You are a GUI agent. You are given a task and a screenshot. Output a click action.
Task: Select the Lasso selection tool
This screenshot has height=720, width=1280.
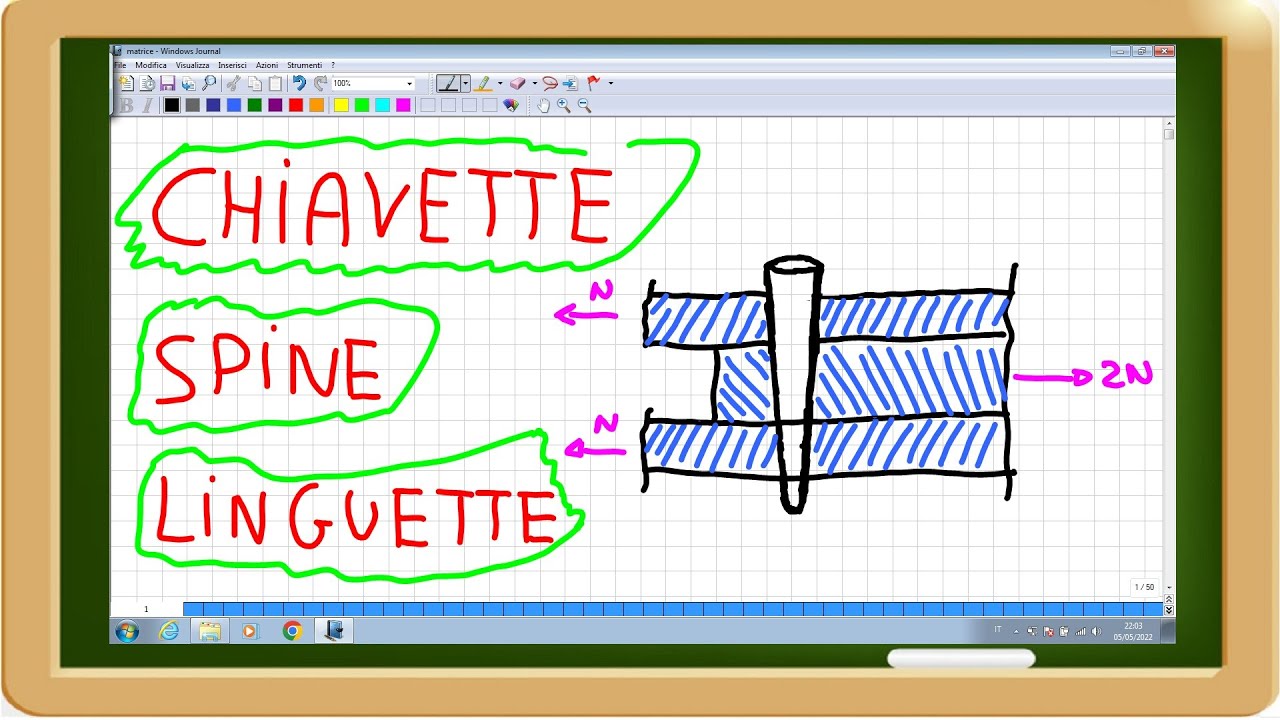551,83
